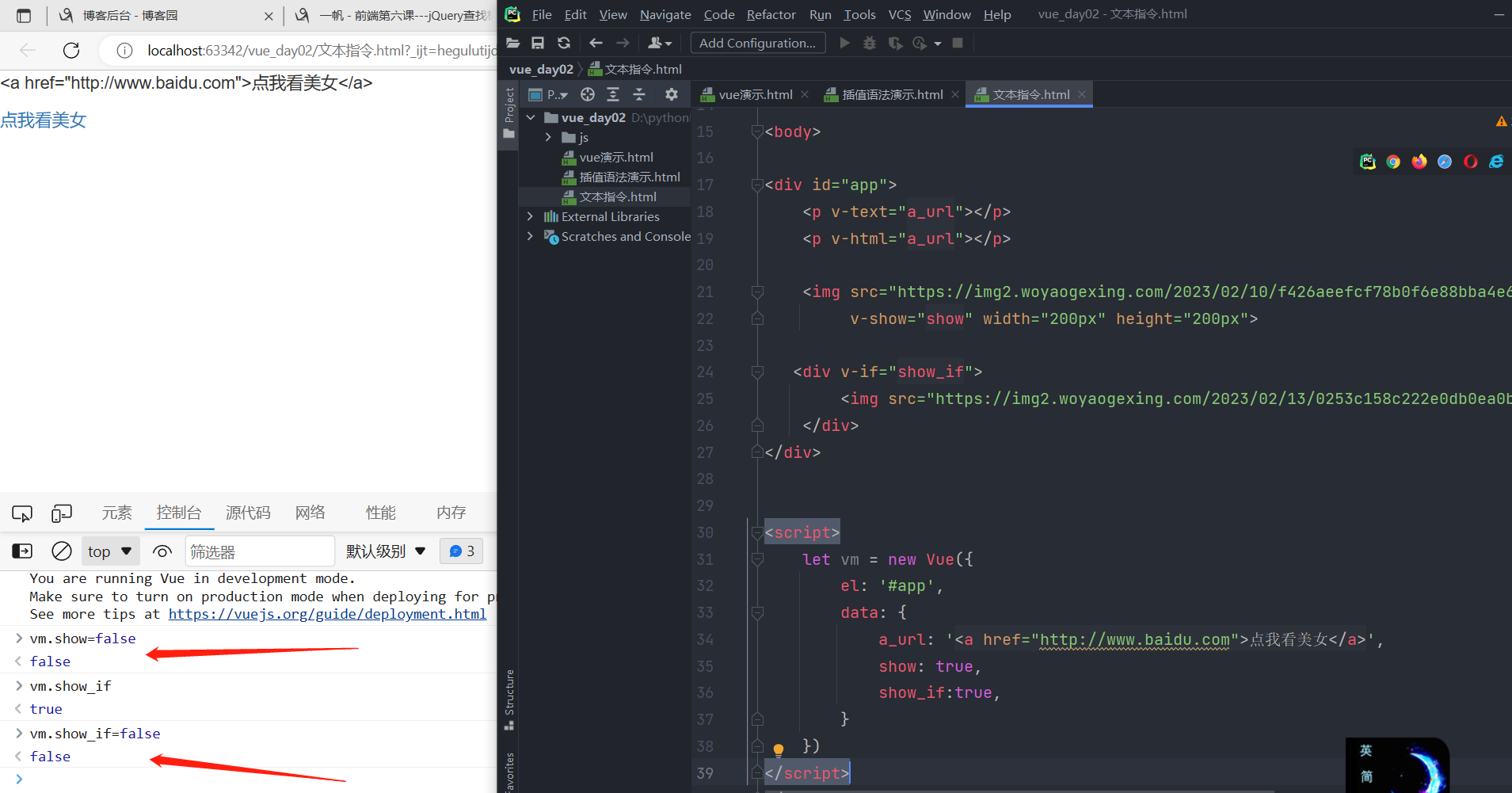Toggle the browser tab actions sidebar icon
Image resolution: width=1512 pixels, height=793 pixels.
[x=24, y=15]
